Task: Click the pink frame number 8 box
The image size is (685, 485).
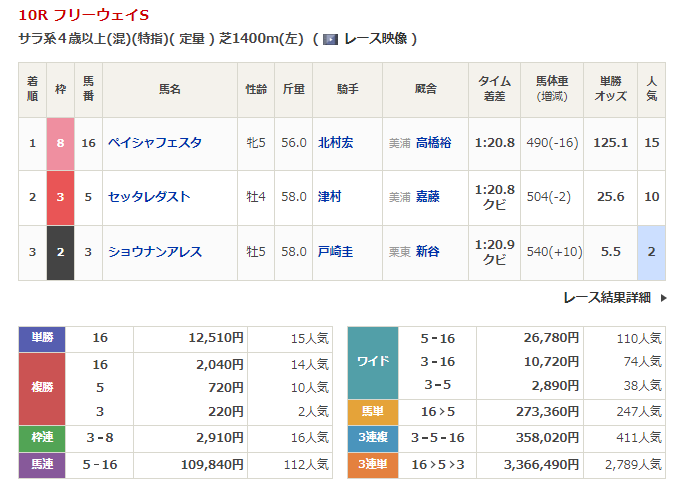Action: (x=60, y=143)
